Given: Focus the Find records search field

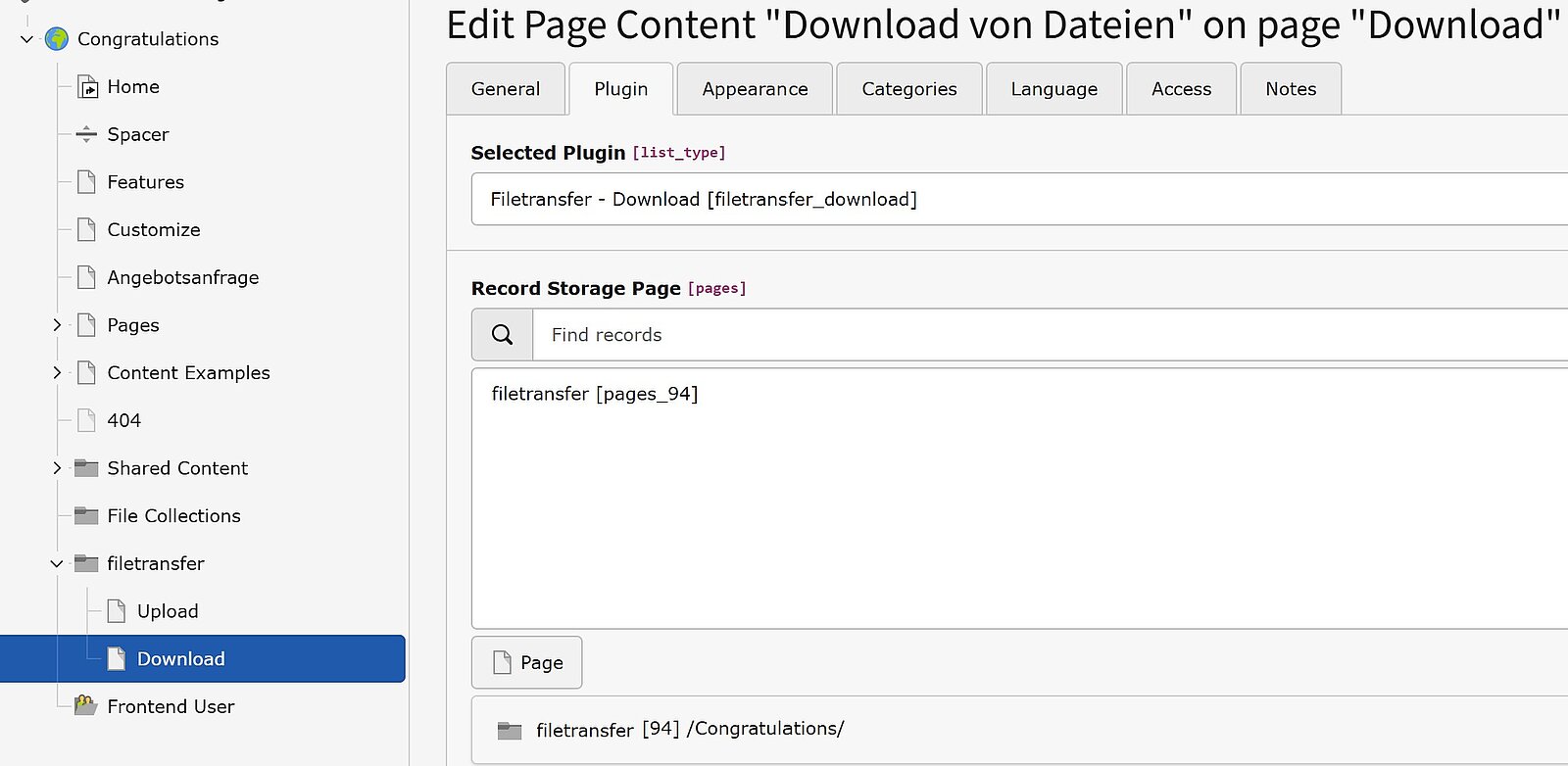Looking at the screenshot, I should click(x=1049, y=335).
